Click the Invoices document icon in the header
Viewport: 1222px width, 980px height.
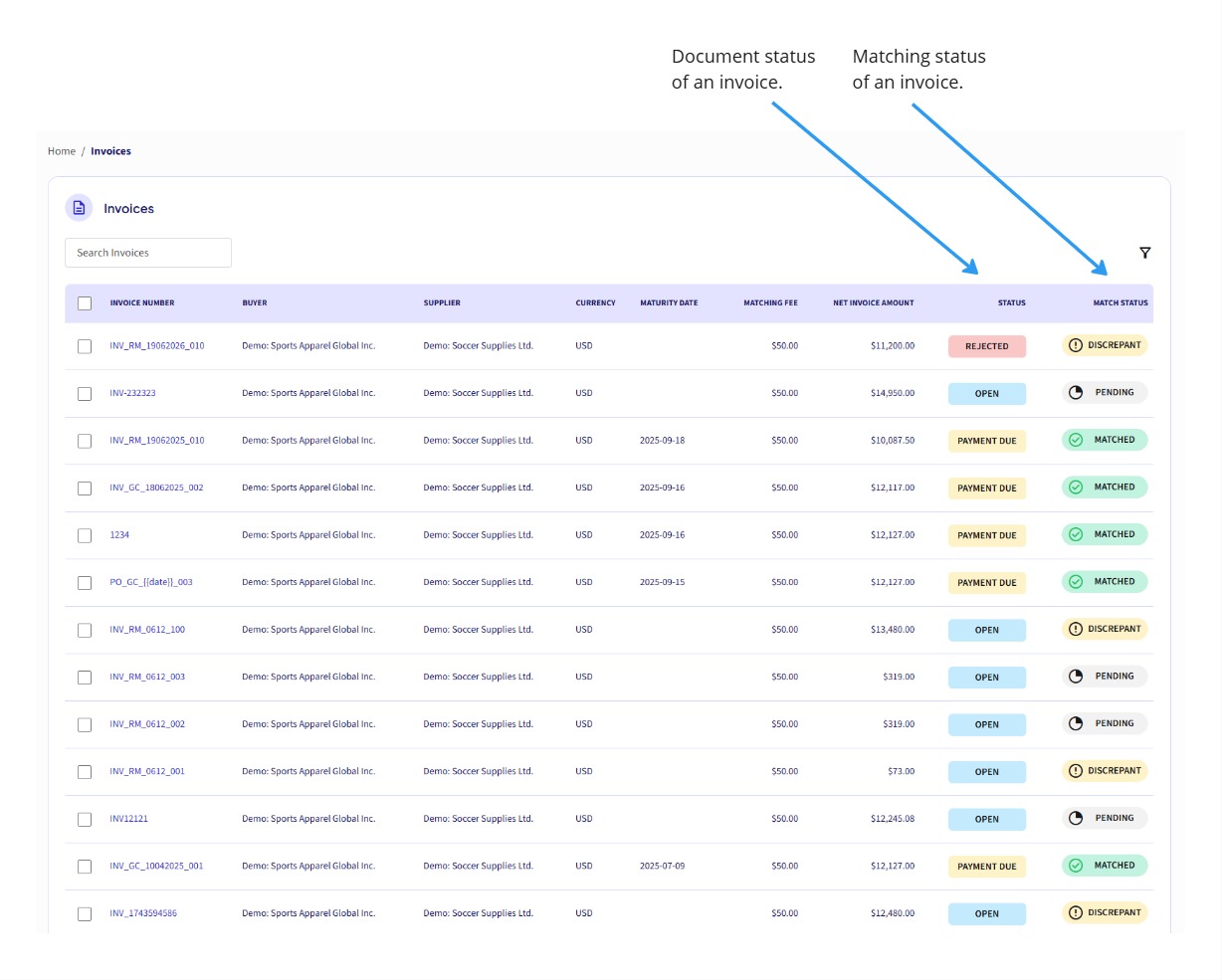(79, 207)
